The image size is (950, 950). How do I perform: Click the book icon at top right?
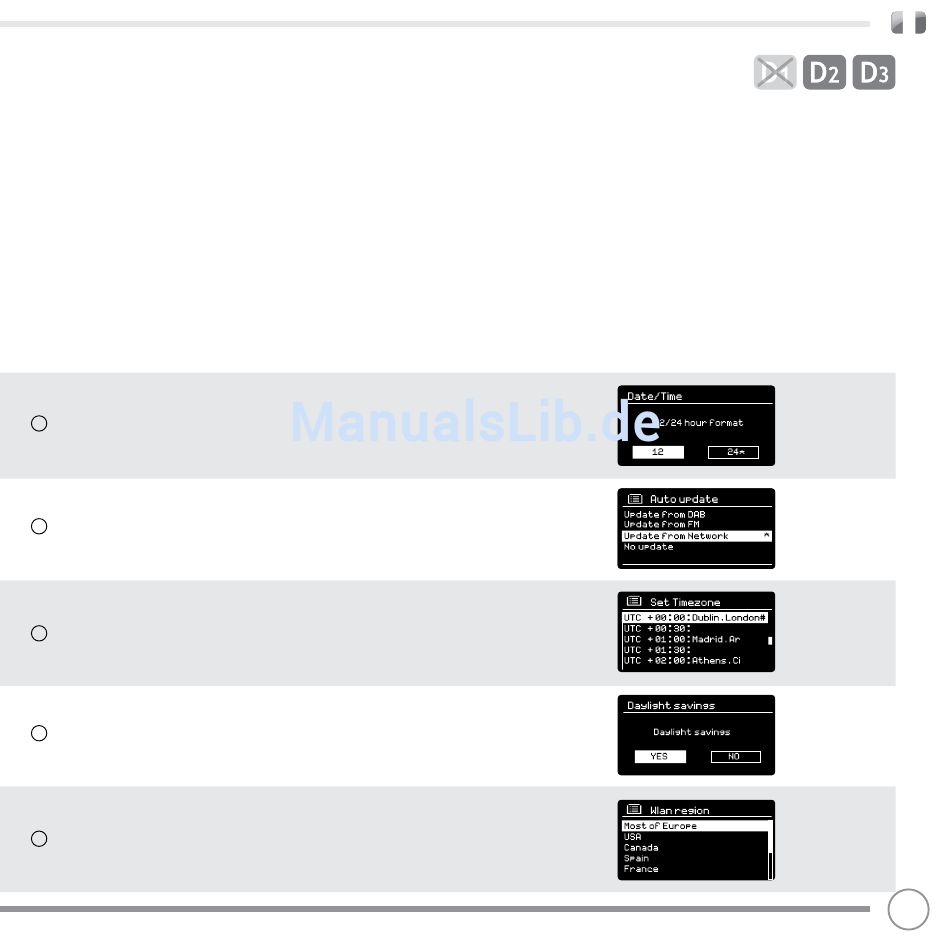coord(908,22)
